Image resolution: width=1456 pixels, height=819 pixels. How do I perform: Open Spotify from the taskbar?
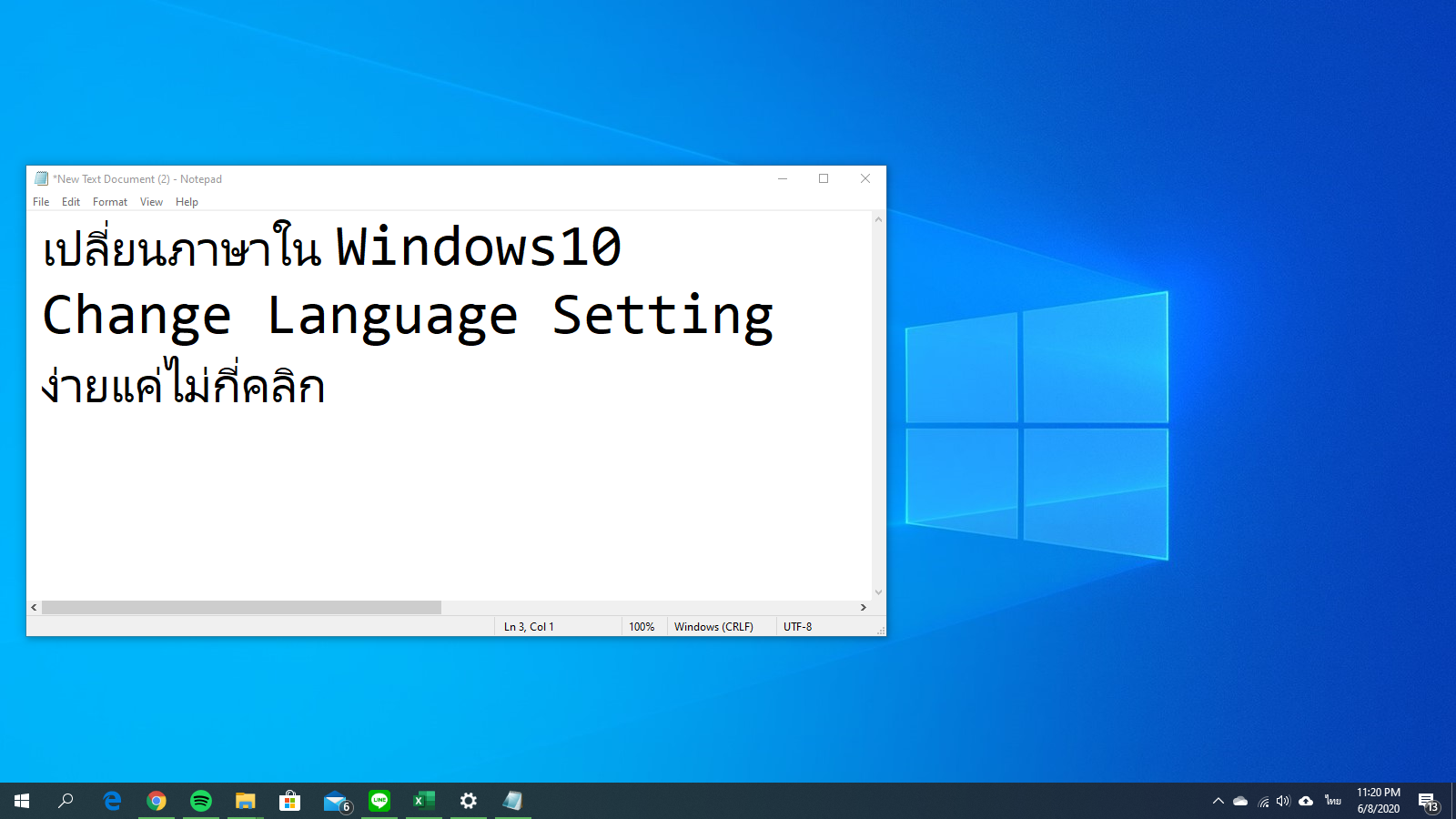(x=201, y=801)
